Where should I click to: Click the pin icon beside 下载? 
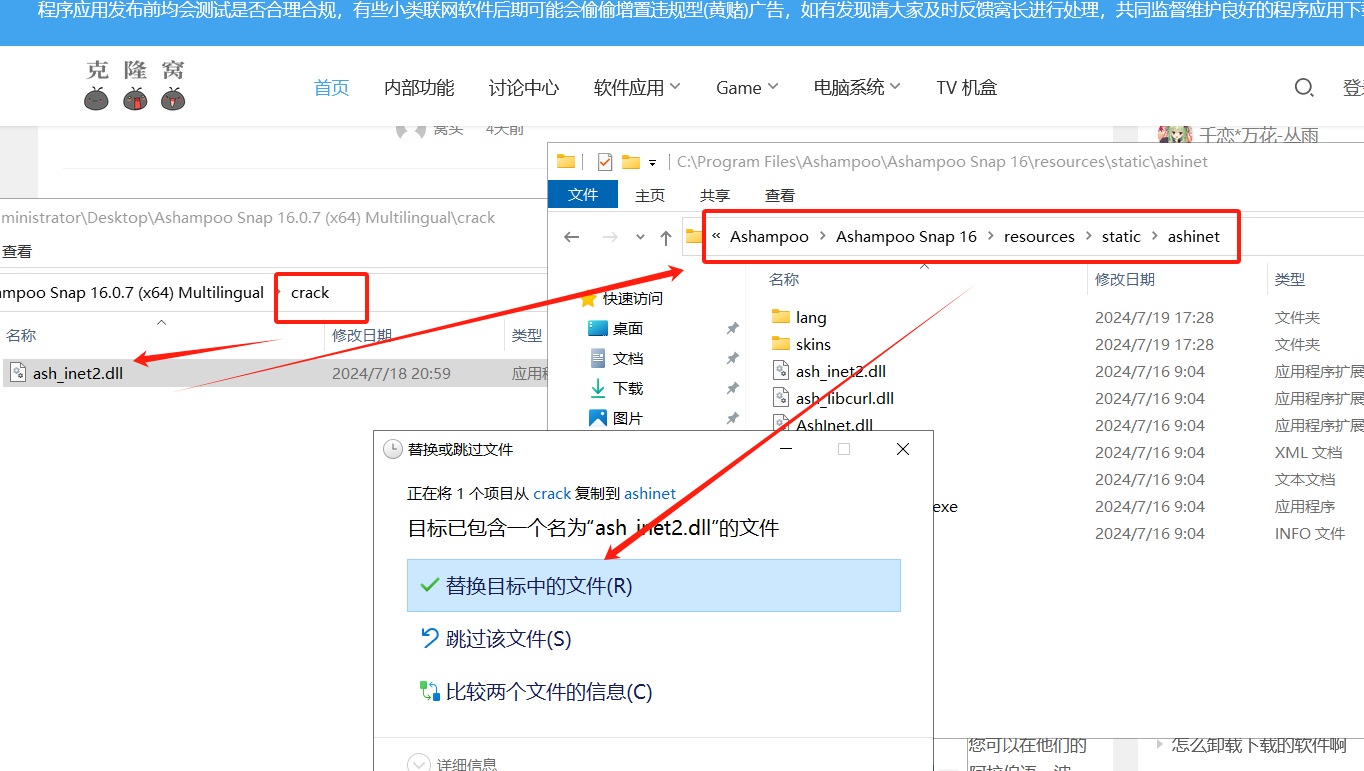[x=732, y=389]
